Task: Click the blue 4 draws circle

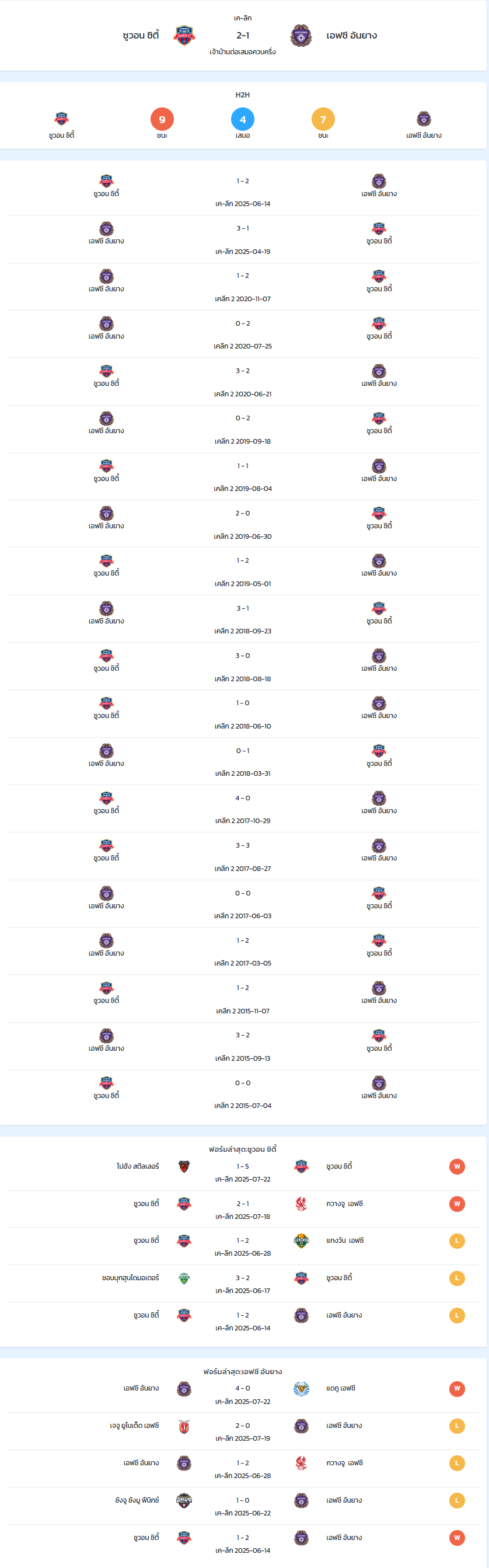Action: 243,119
